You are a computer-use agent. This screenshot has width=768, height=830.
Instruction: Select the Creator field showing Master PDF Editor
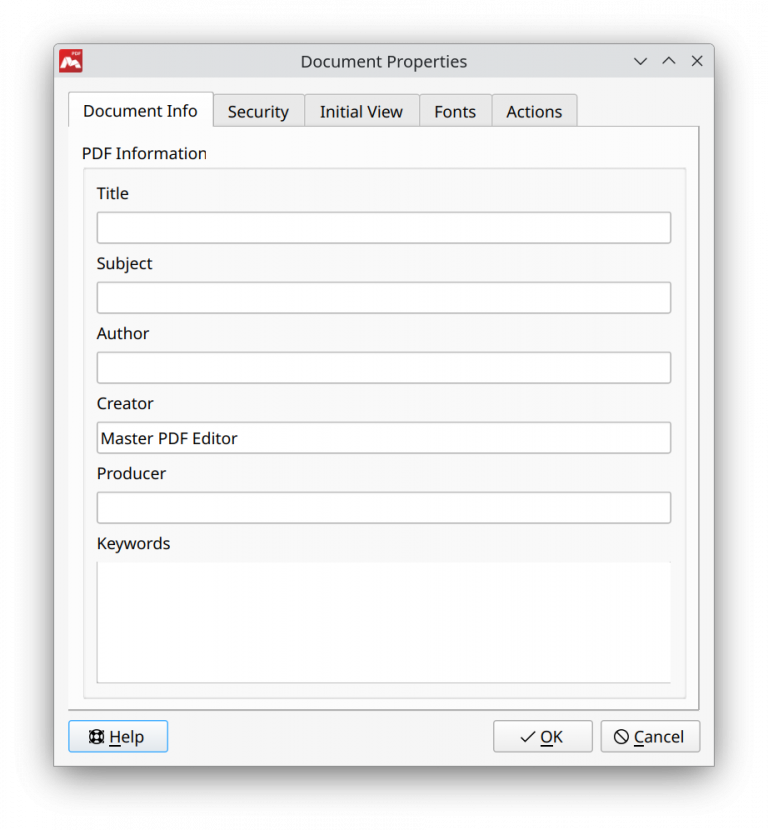[x=383, y=437]
